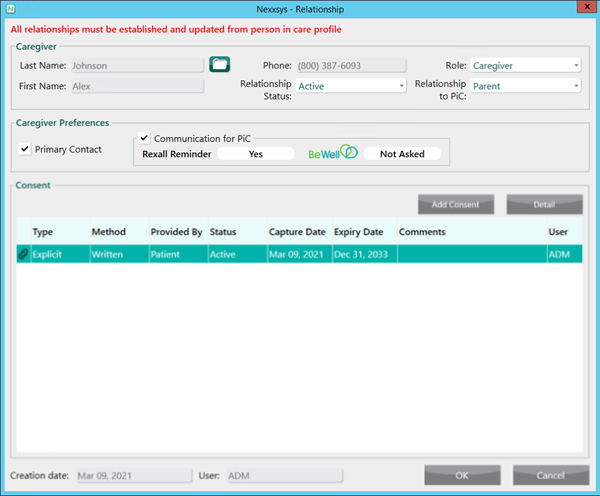Close the Relationship dialog window

(582, 9)
